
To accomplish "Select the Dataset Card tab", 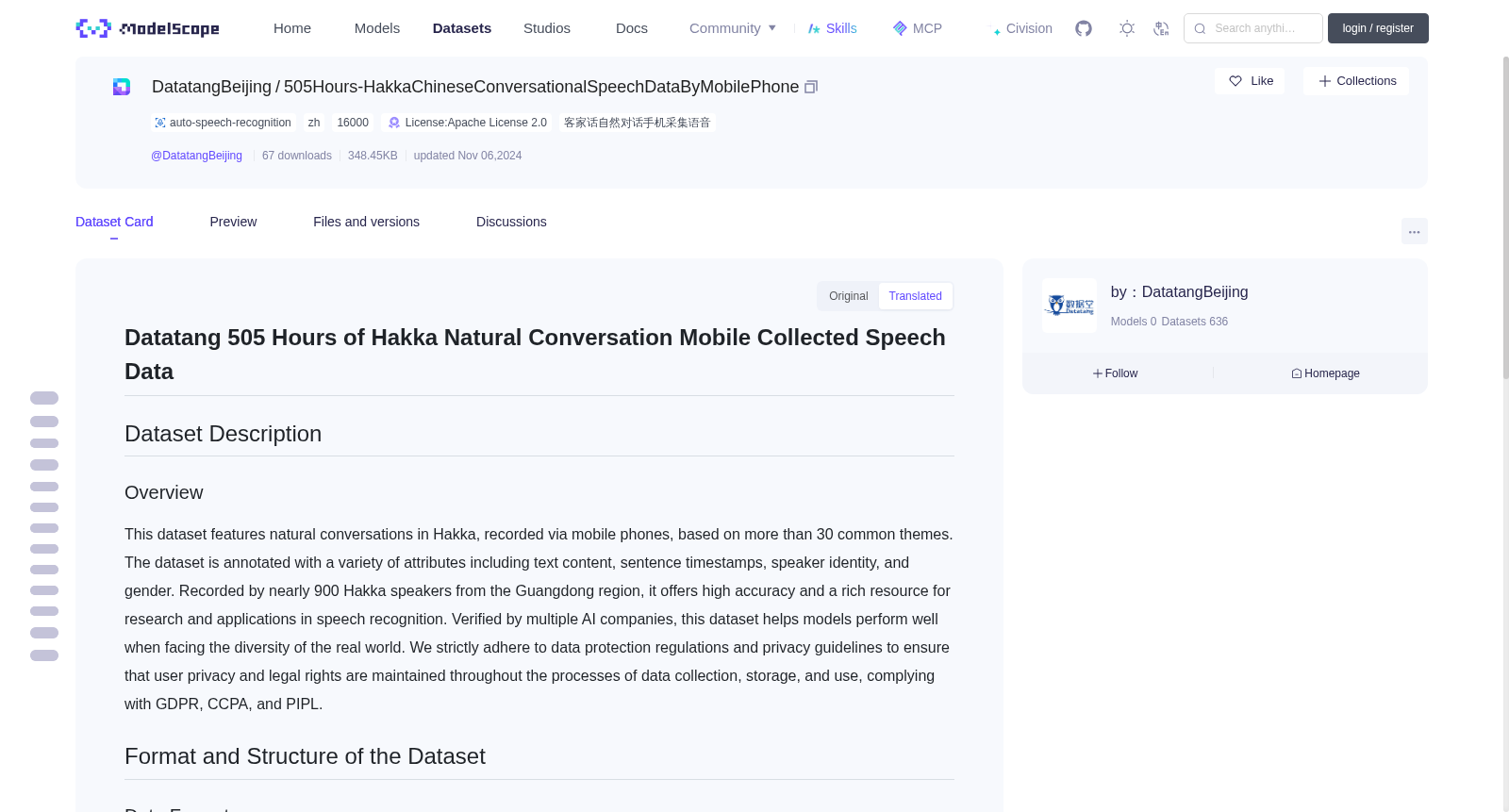I will click(114, 222).
